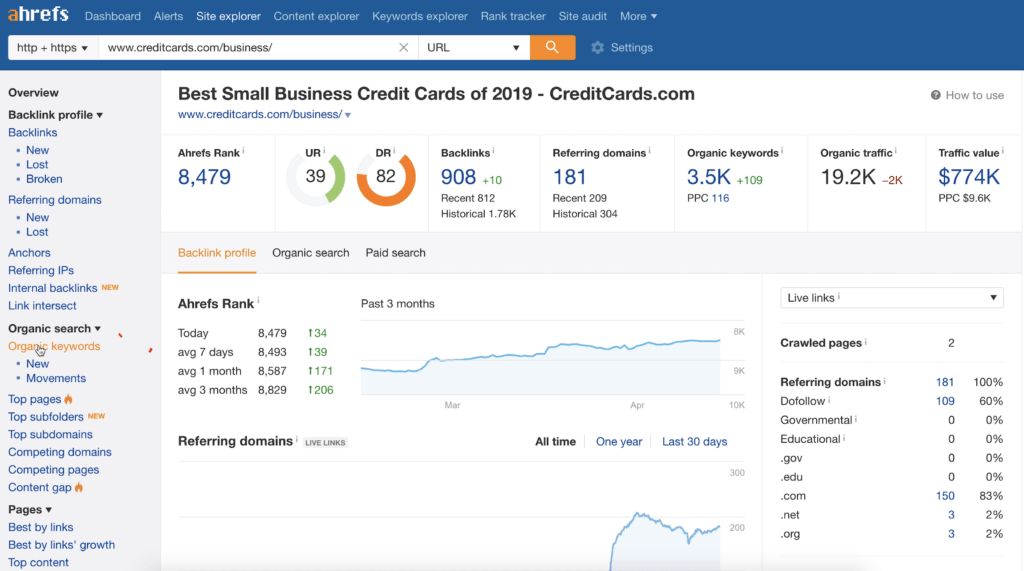Click the 3.5K organic keywords count
Image resolution: width=1024 pixels, height=571 pixels.
[709, 177]
